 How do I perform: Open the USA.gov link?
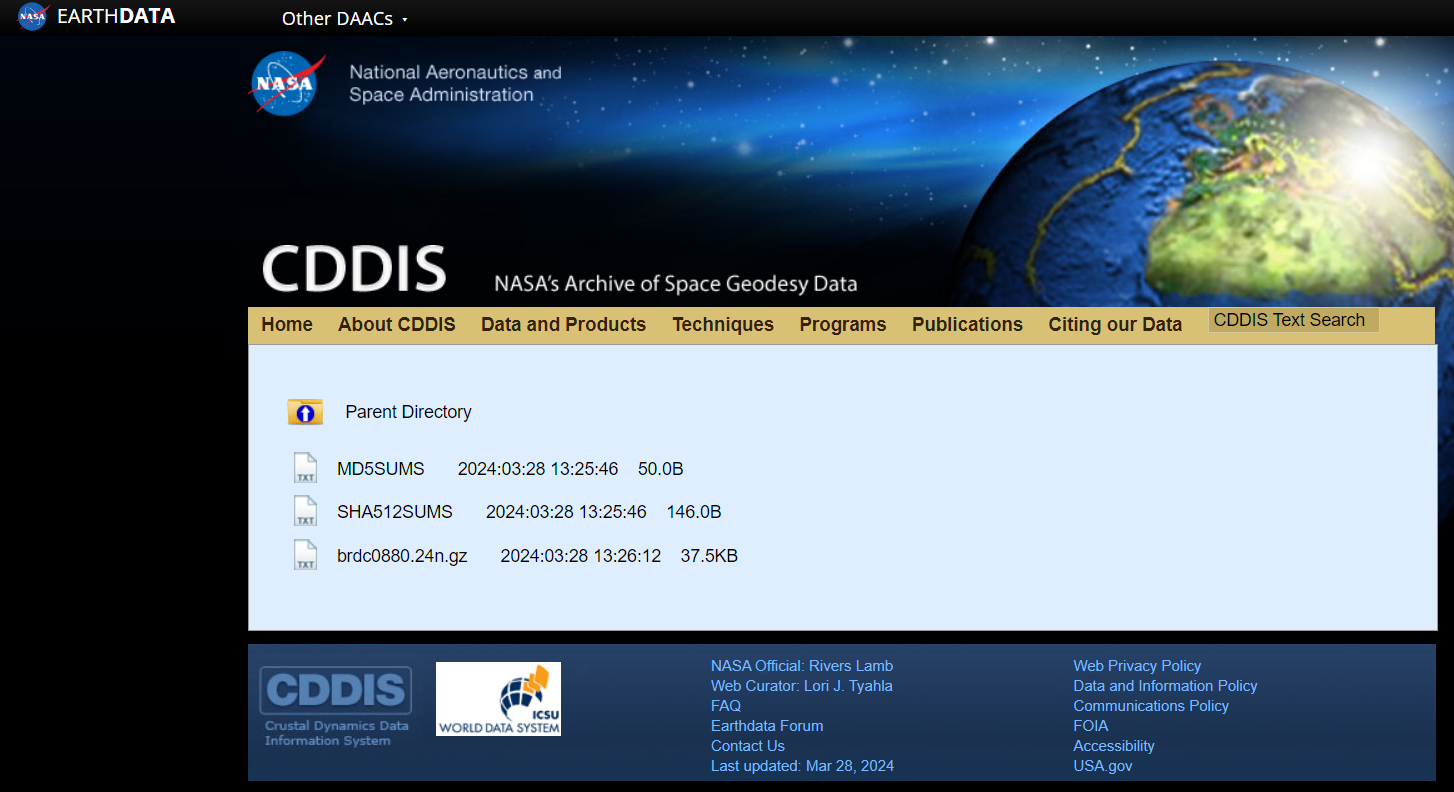tap(1103, 766)
